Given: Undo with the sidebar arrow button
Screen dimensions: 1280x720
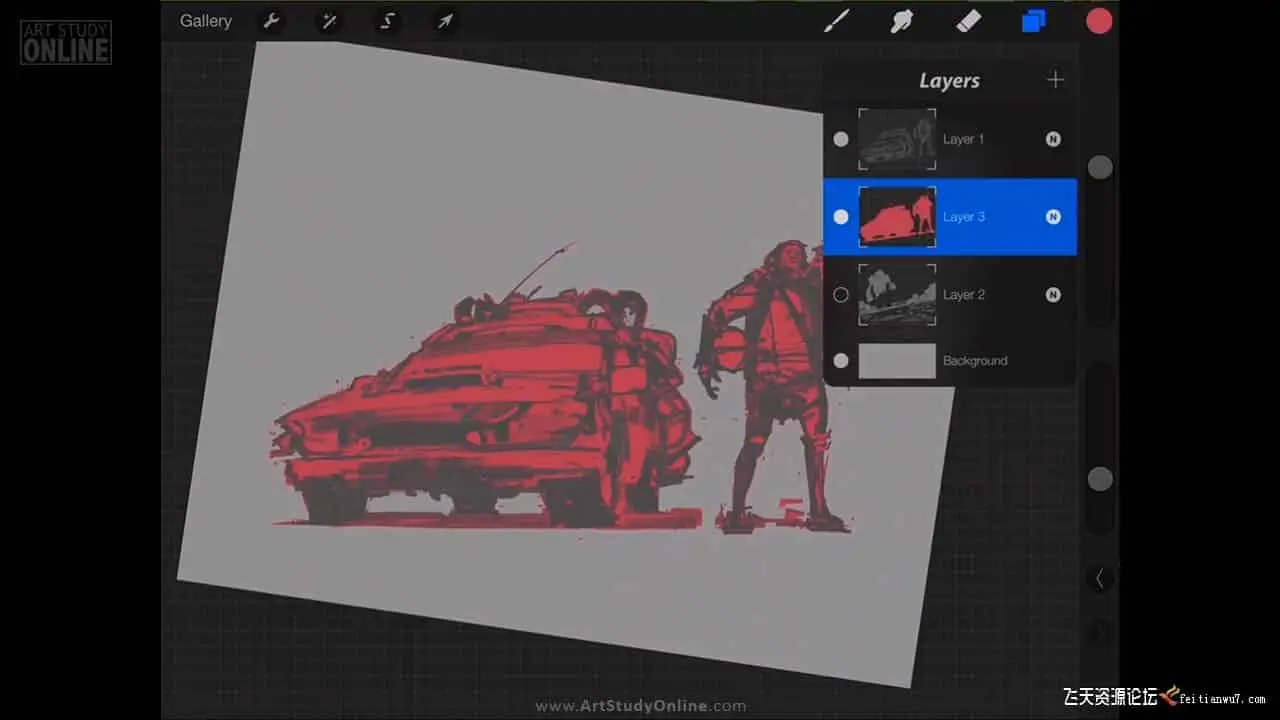Looking at the screenshot, I should (1100, 578).
